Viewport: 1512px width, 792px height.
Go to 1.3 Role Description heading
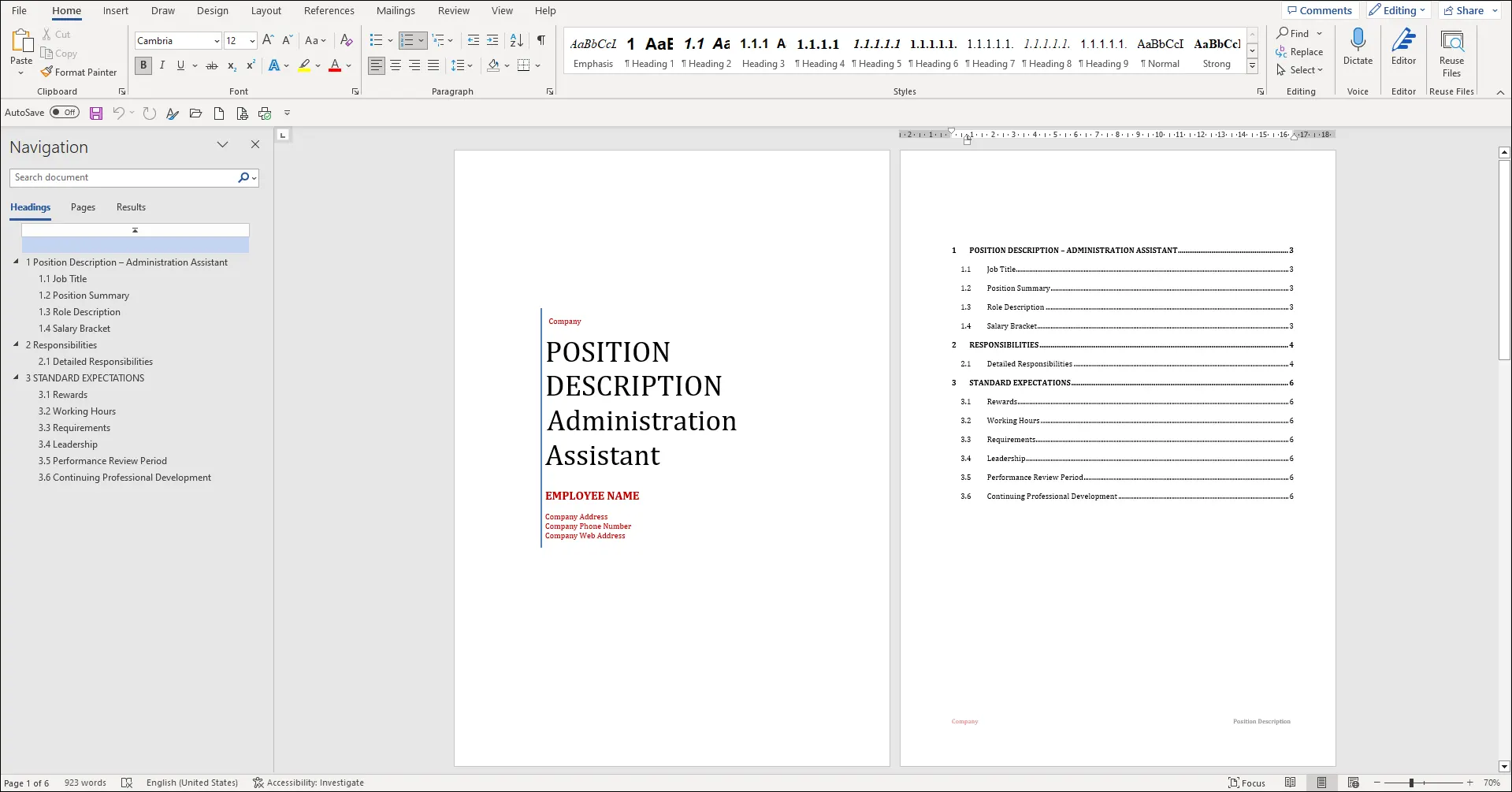[80, 312]
